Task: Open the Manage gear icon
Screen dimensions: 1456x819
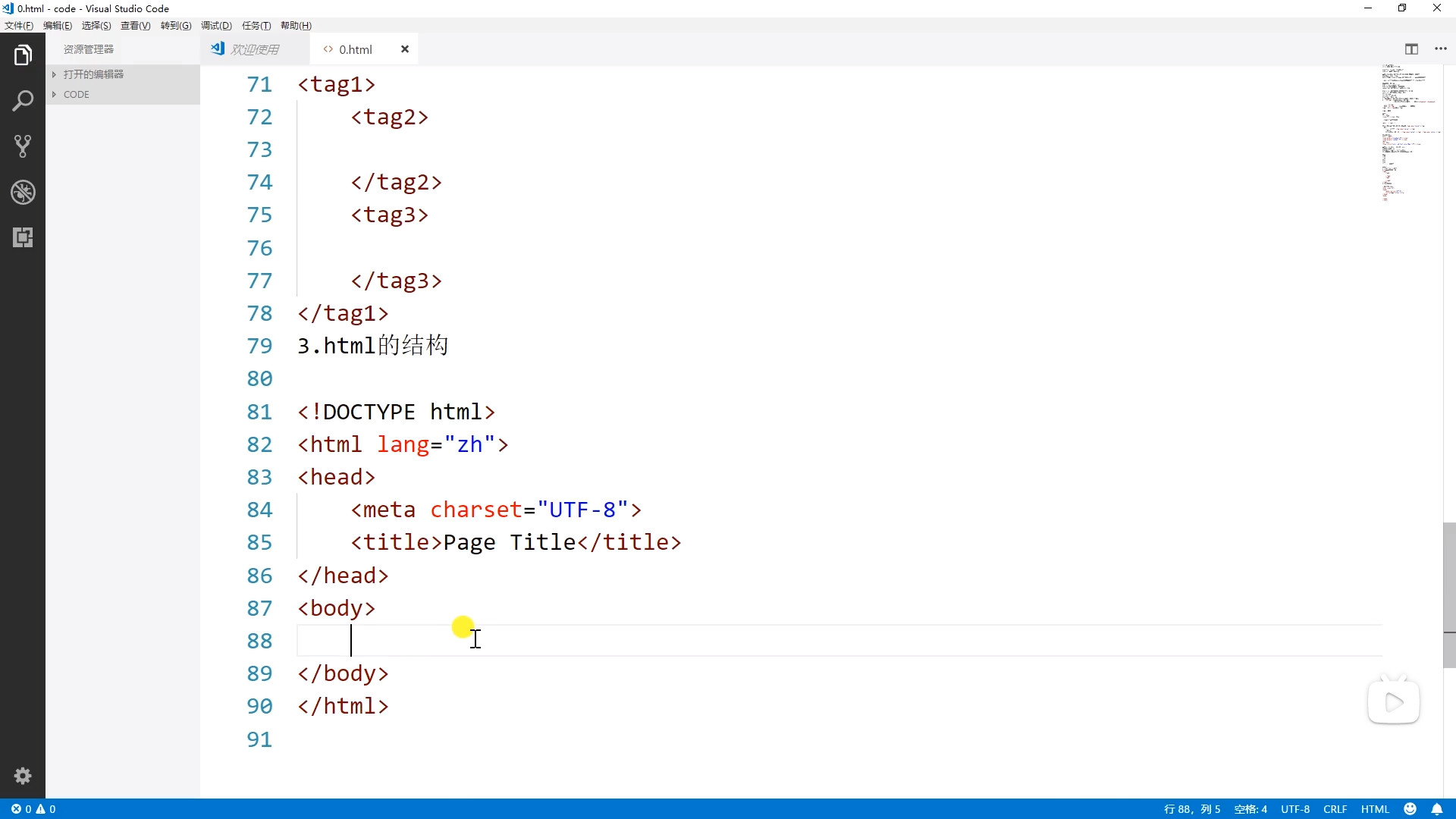Action: click(23, 776)
